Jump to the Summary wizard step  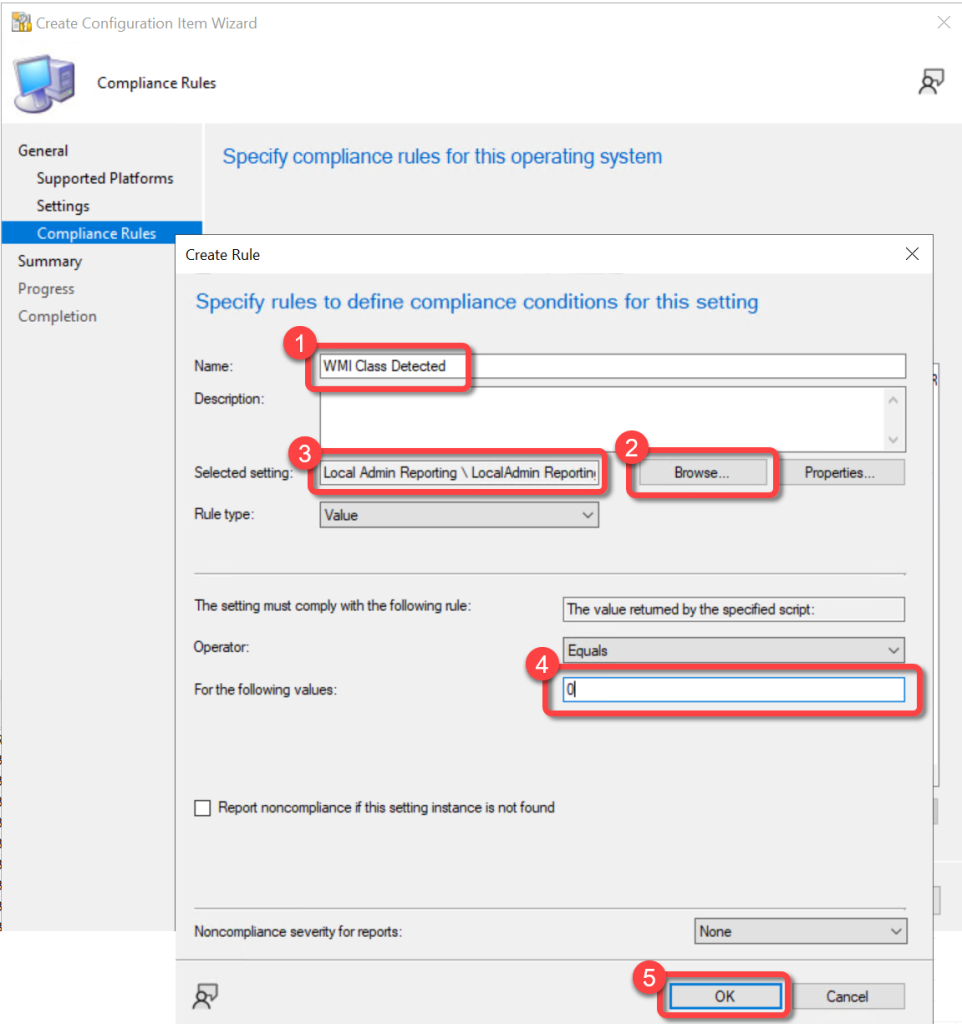[50, 261]
